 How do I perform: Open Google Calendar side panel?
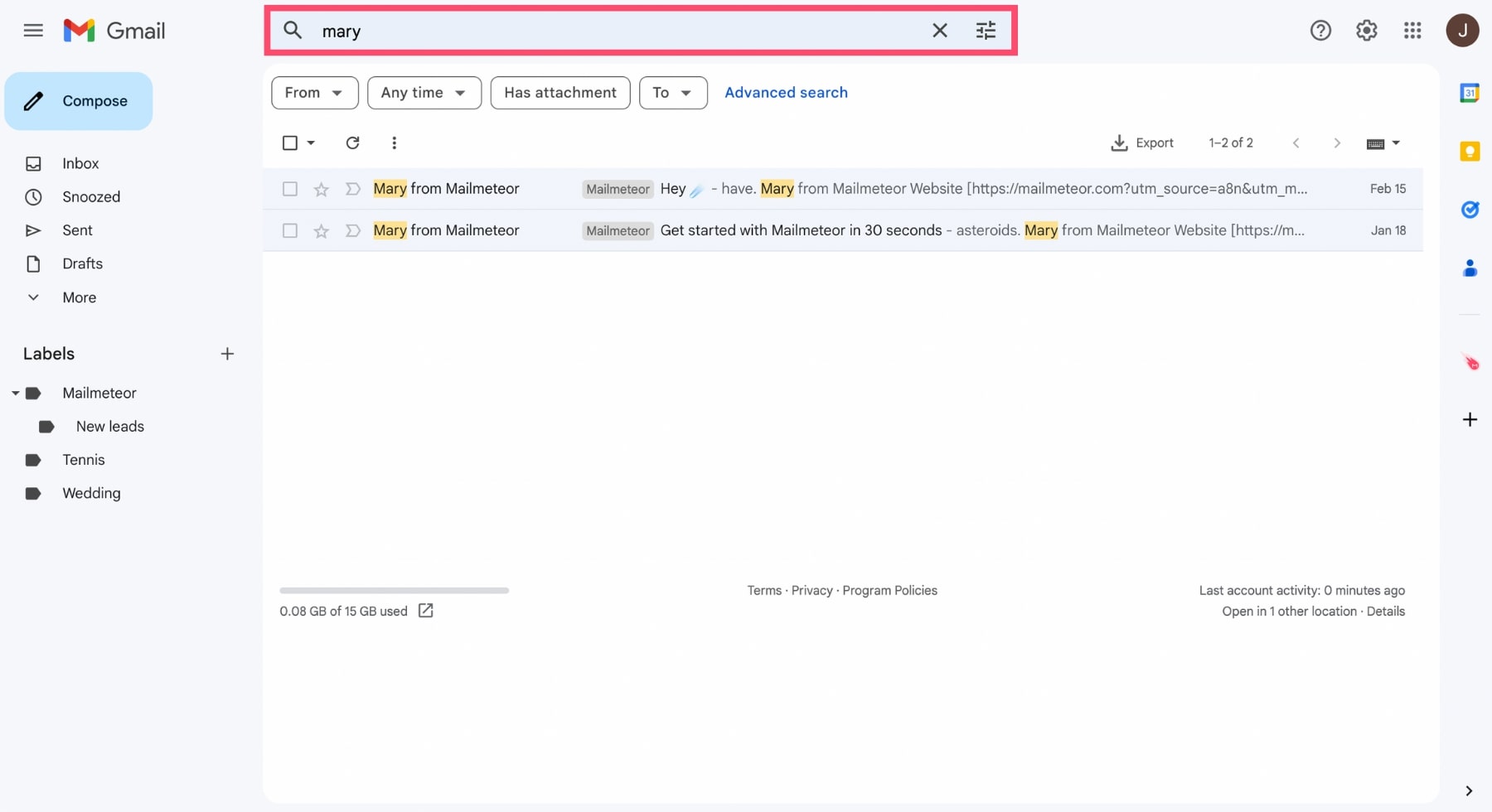pos(1470,93)
